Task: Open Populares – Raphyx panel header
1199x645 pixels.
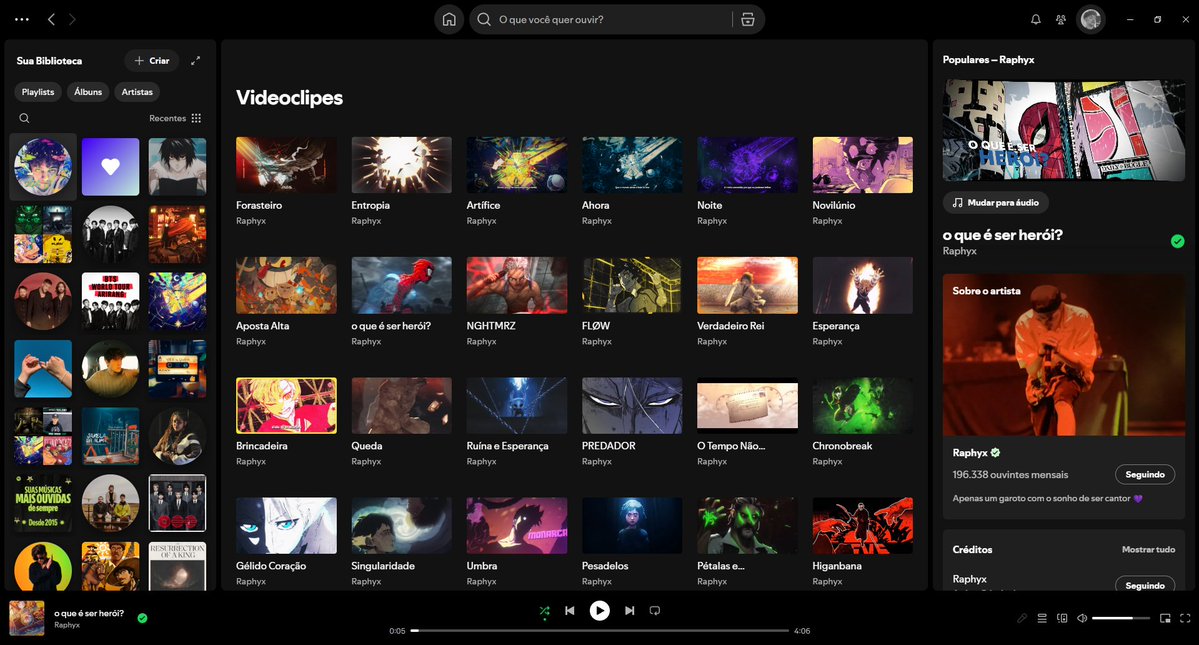Action: [x=988, y=60]
